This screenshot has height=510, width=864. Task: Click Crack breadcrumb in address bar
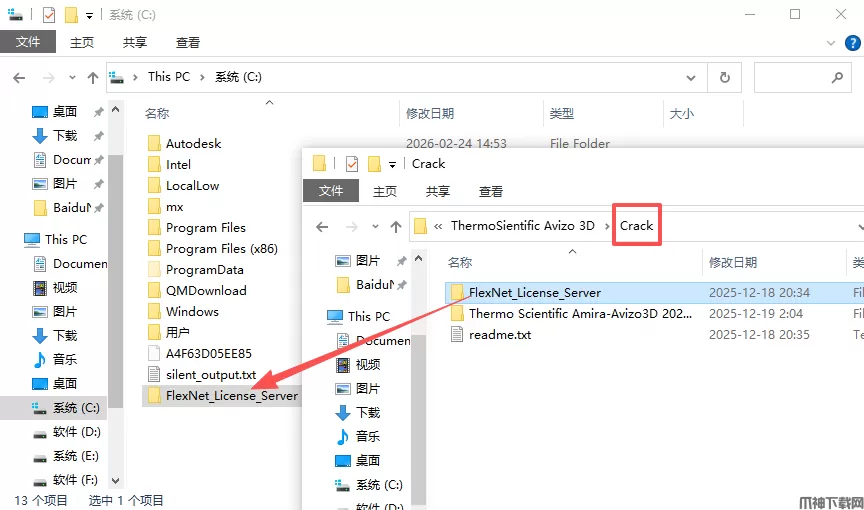pos(636,226)
